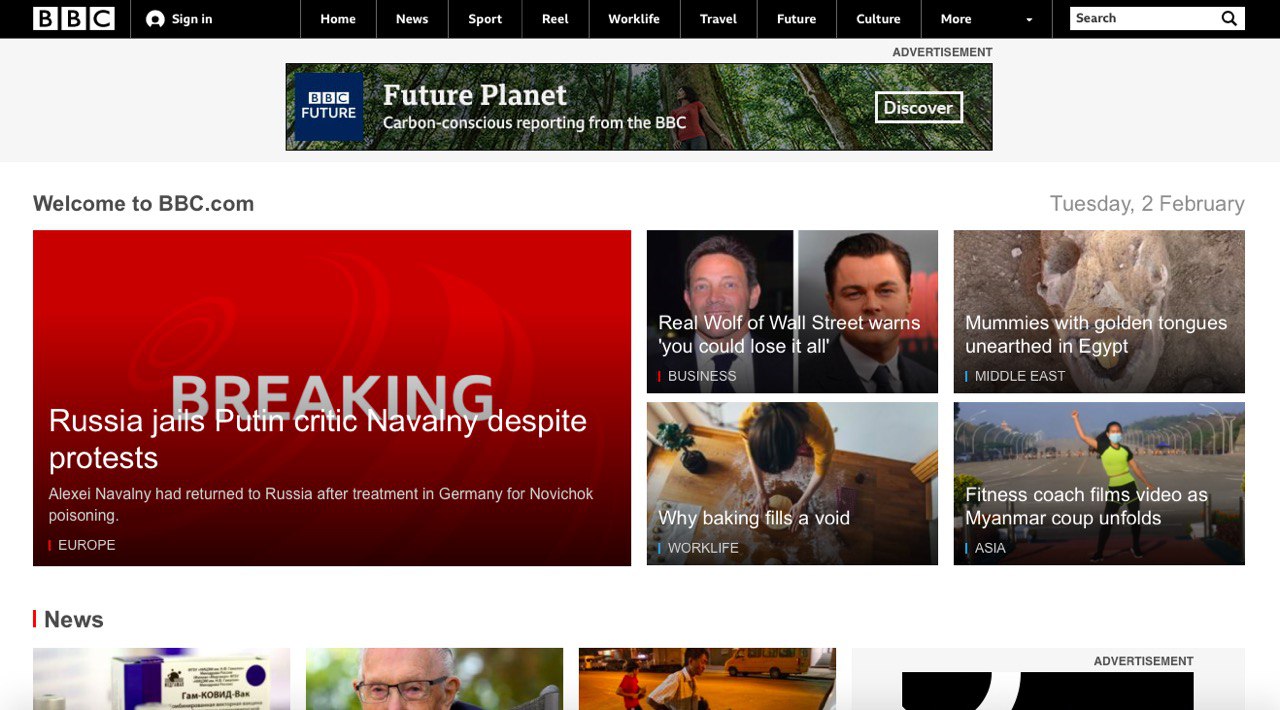Click the WORKLIFE section tag
Image resolution: width=1280 pixels, height=710 pixels.
tap(703, 548)
